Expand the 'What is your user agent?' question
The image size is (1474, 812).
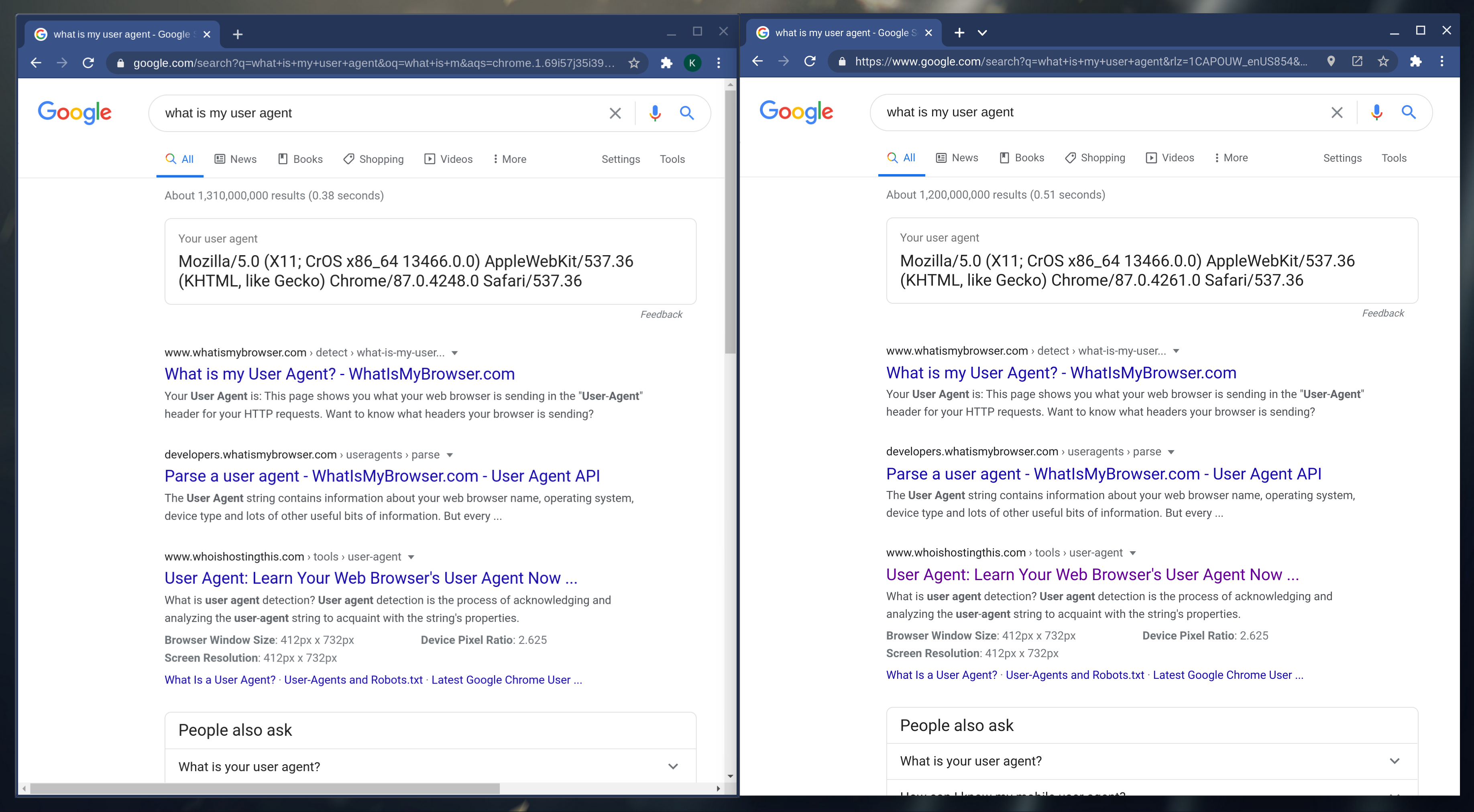pyautogui.click(x=673, y=766)
